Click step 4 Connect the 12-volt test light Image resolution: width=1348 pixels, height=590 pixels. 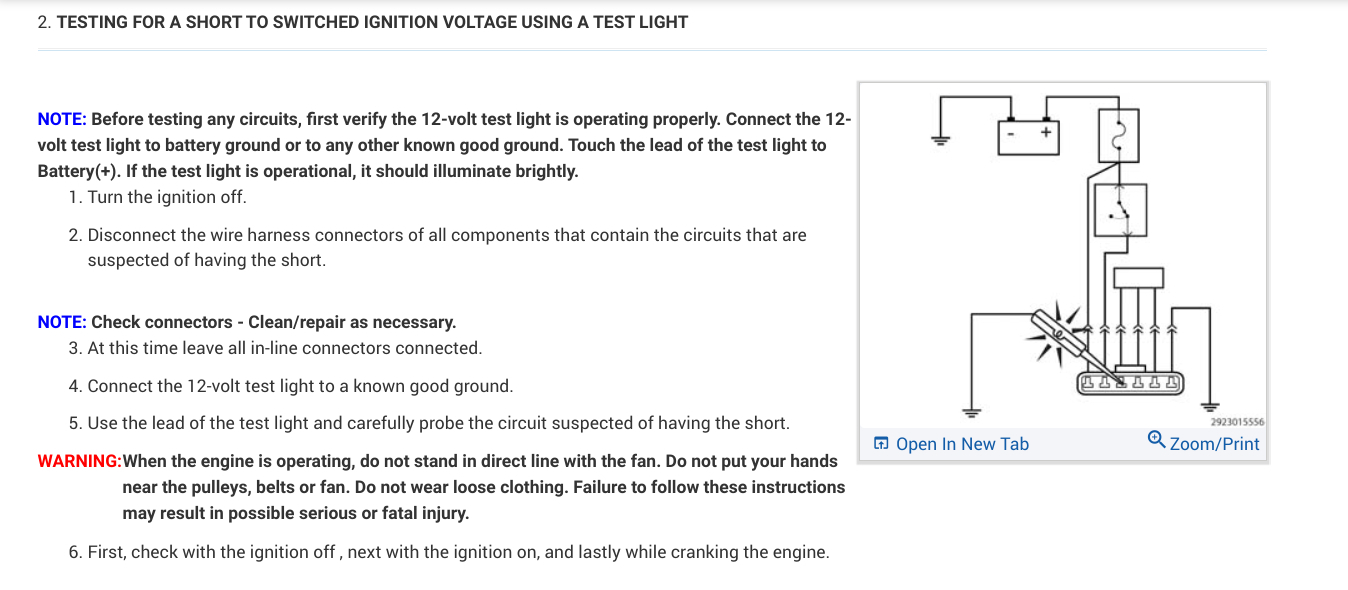[x=300, y=386]
